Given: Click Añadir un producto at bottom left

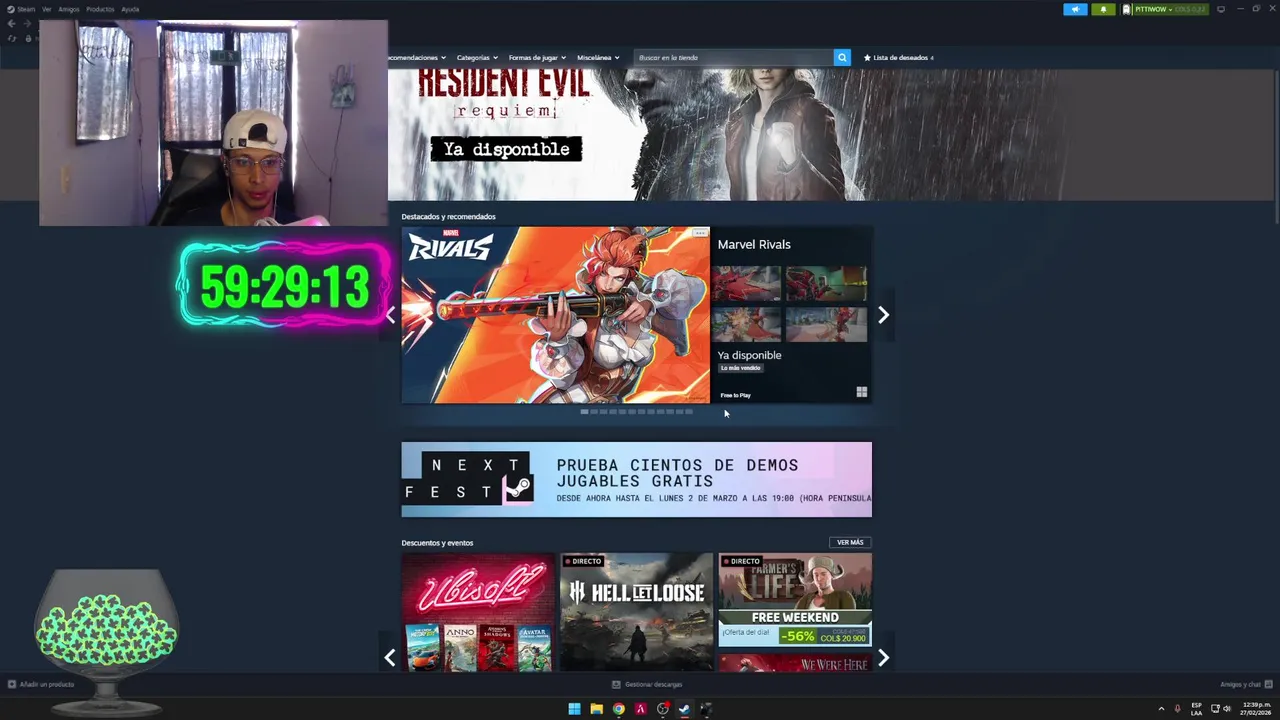Looking at the screenshot, I should [x=41, y=684].
